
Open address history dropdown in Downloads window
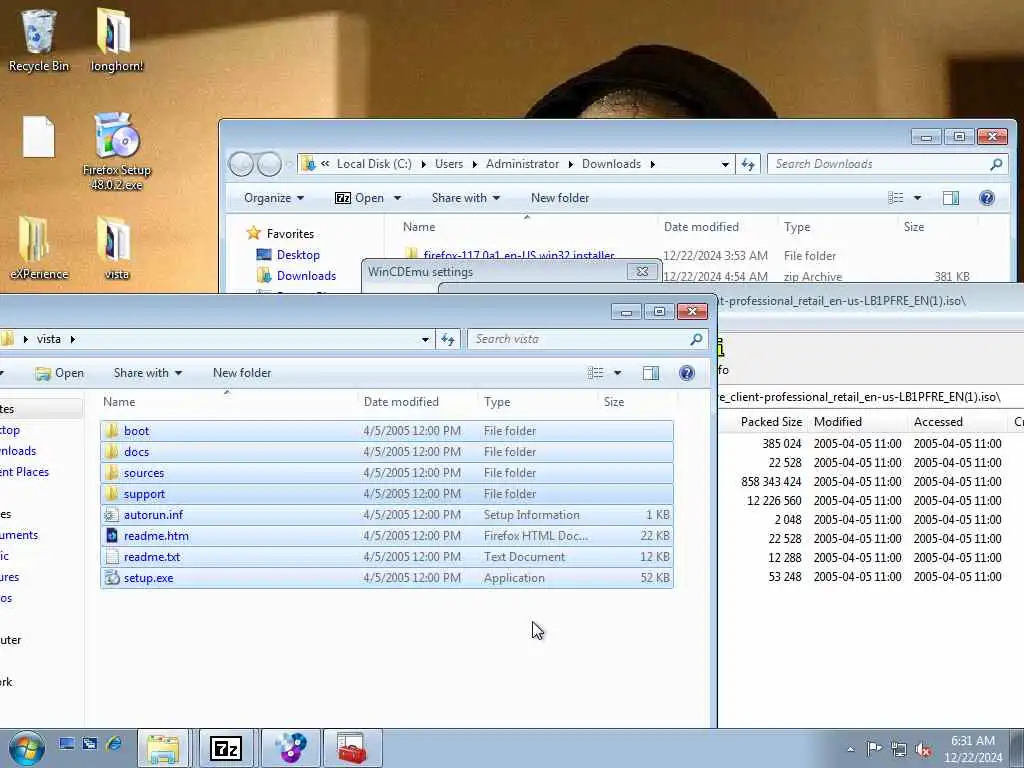click(x=725, y=165)
